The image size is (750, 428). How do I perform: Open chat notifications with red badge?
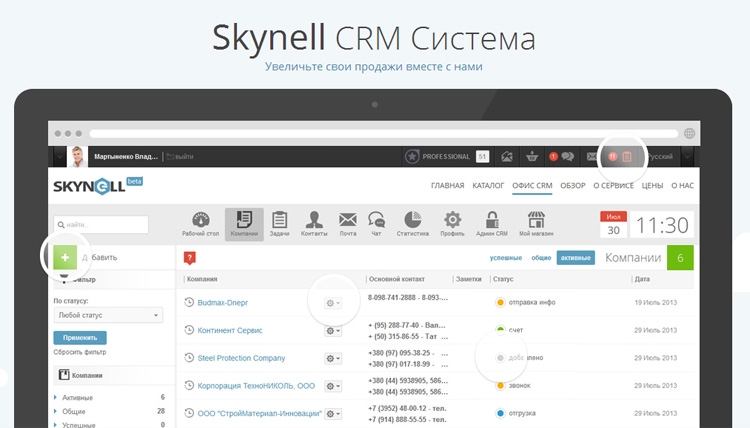coord(562,156)
